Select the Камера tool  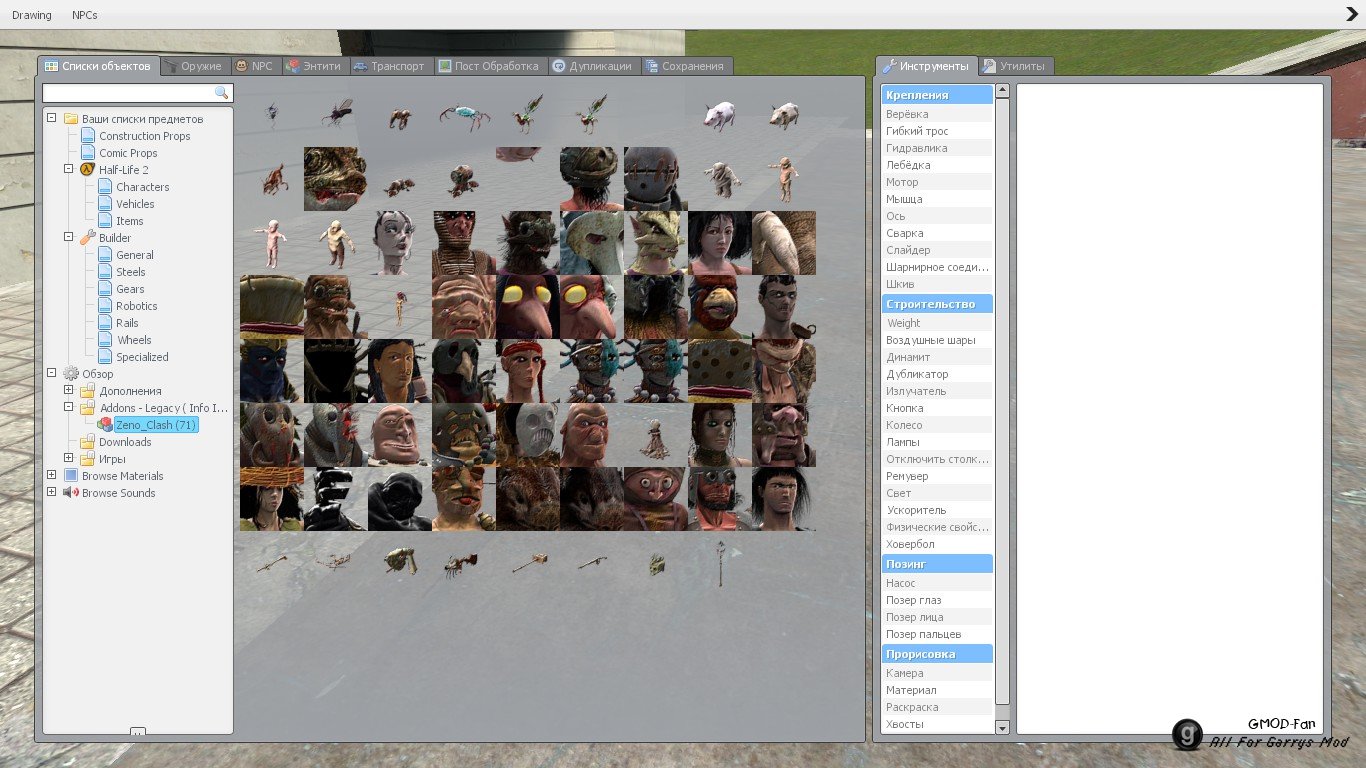point(937,673)
